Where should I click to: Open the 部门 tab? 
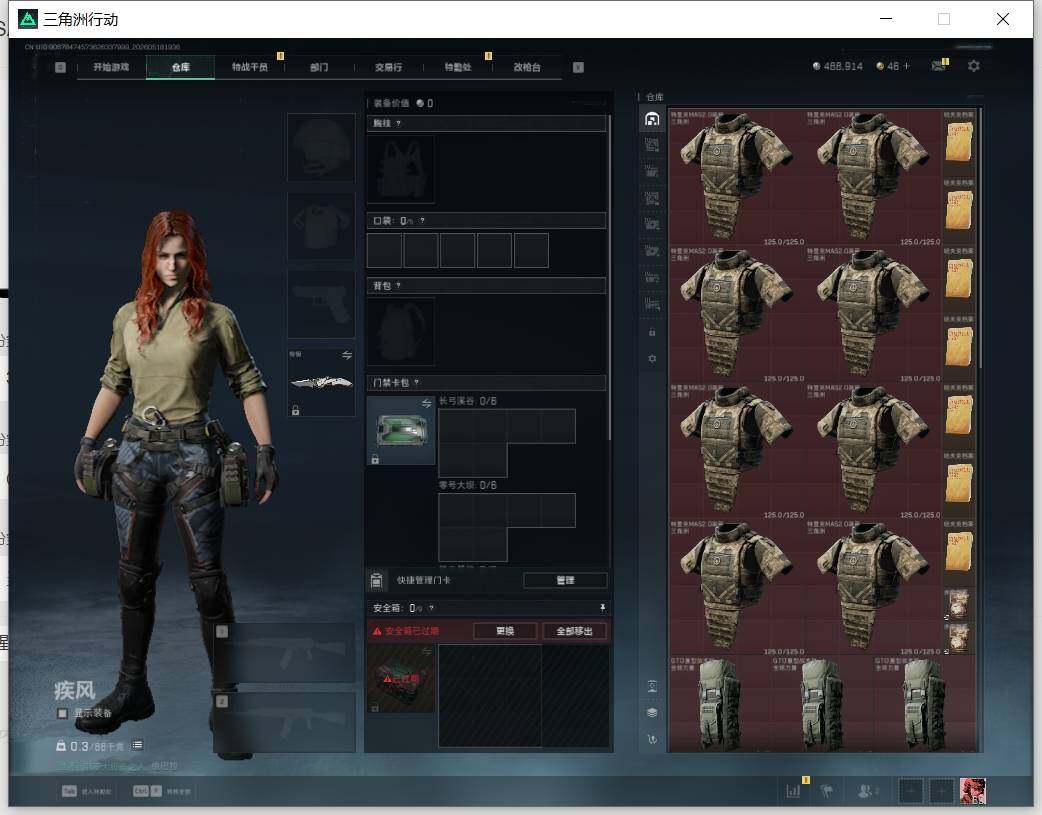319,67
